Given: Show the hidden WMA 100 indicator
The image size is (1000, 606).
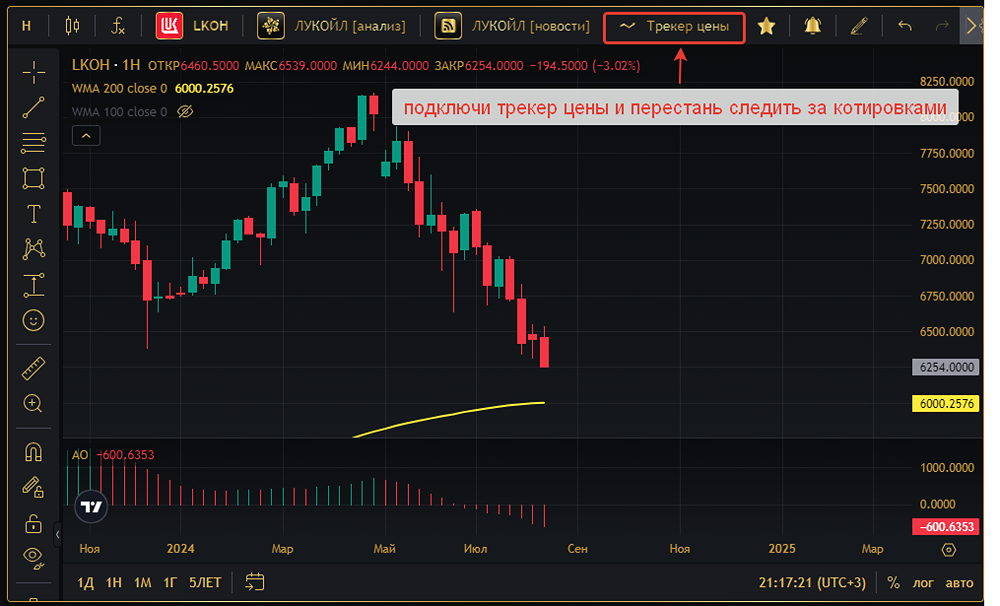Looking at the screenshot, I should click(x=185, y=112).
